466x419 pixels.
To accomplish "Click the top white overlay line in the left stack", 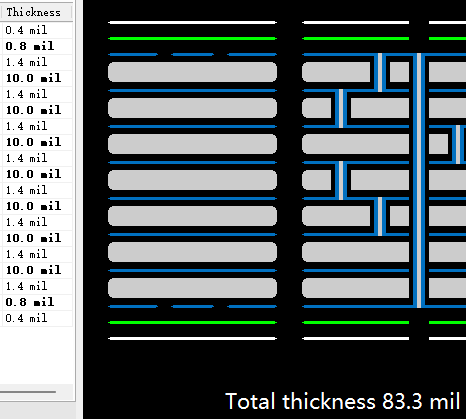I will pyautogui.click(x=192, y=23).
